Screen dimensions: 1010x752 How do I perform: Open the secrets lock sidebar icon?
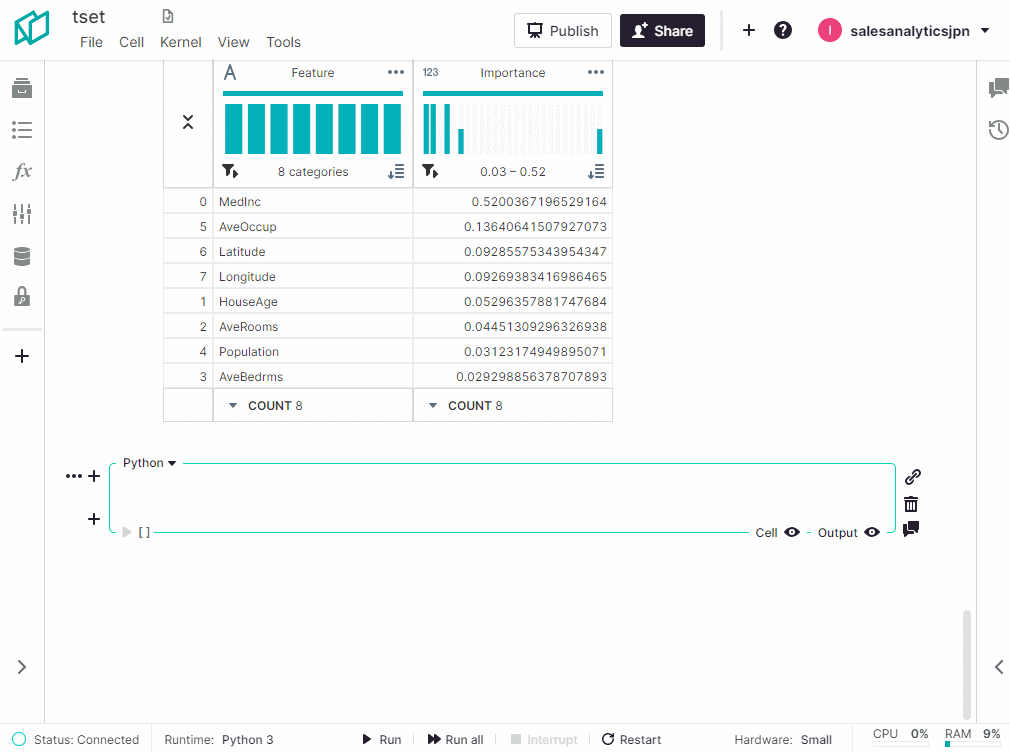22,297
